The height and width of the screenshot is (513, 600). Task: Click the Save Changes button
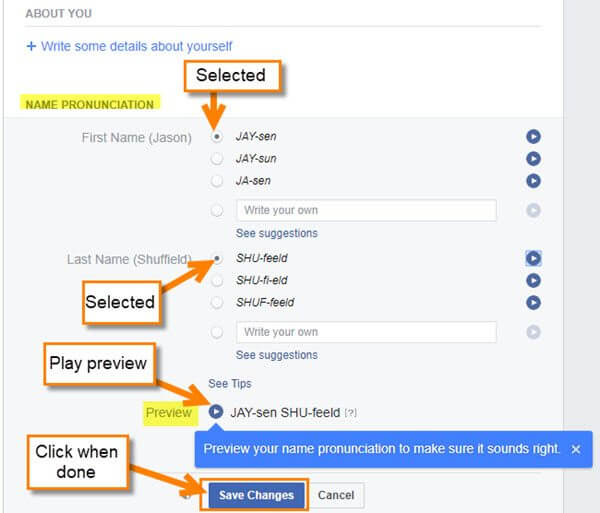coord(256,495)
